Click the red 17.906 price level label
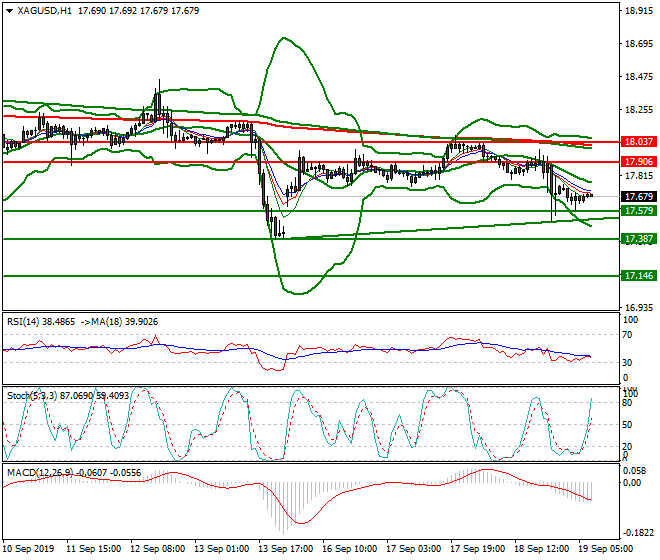Screen dimensions: 660x560 639,162
